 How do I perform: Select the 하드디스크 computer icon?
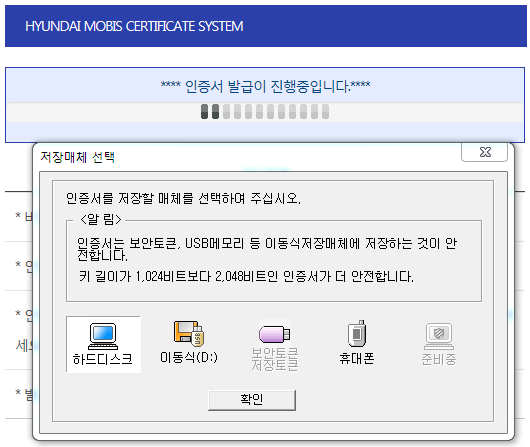click(x=103, y=336)
